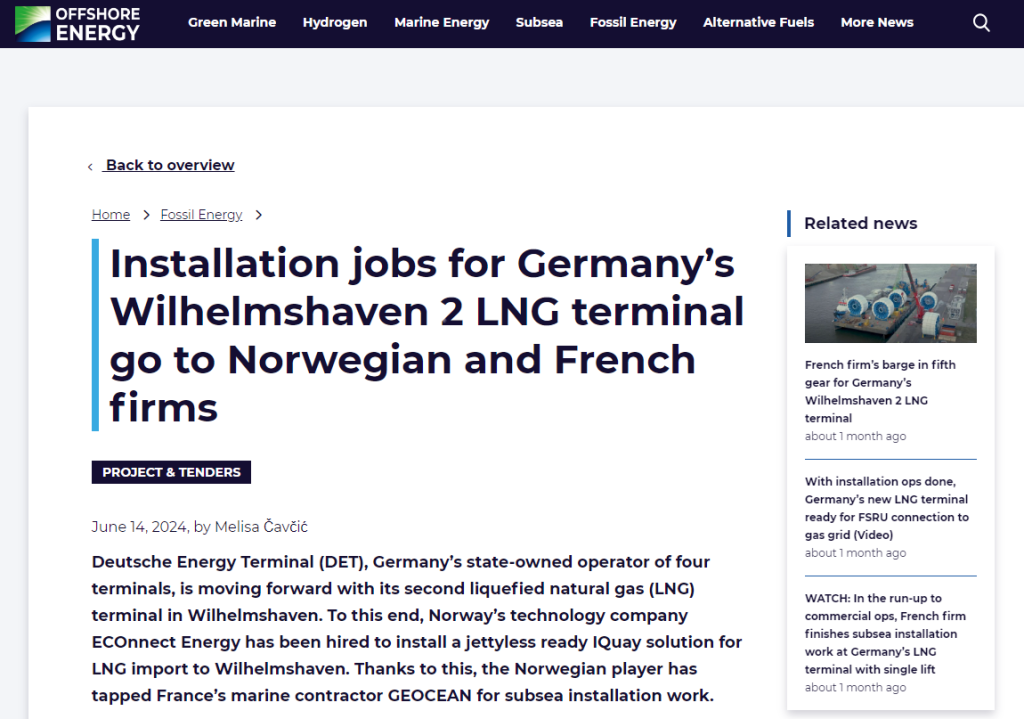
Task: Open 'With installation ops done' related article
Action: 887,508
